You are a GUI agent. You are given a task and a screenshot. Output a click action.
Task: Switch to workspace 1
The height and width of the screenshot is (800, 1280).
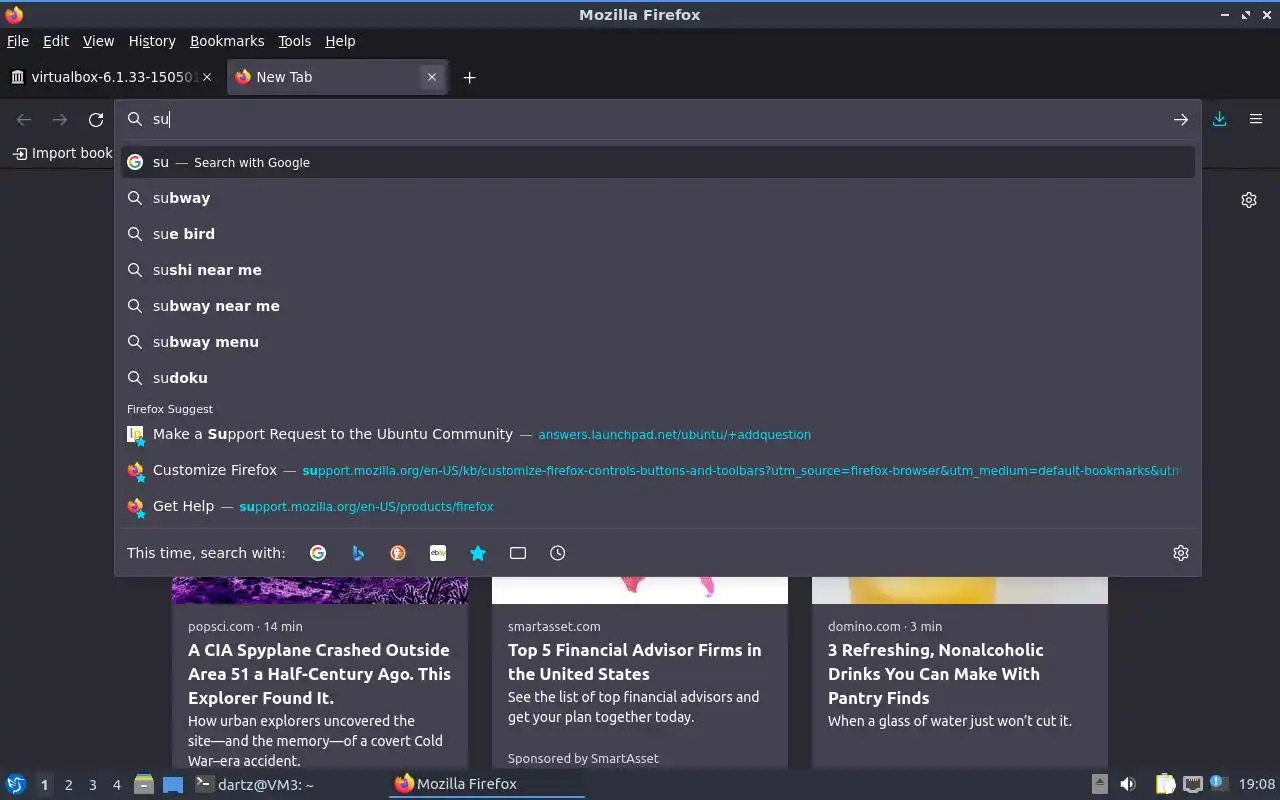(x=44, y=785)
